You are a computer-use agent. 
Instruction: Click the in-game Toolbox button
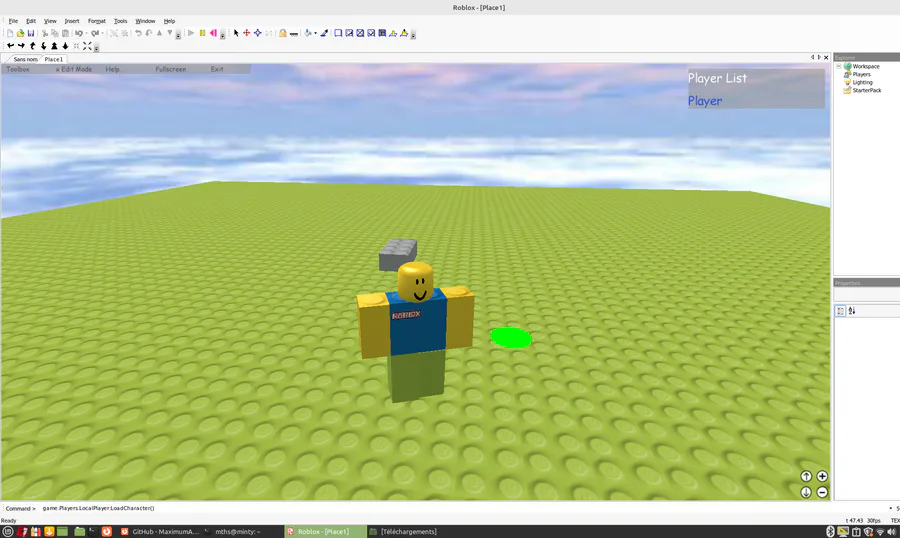click(x=18, y=69)
